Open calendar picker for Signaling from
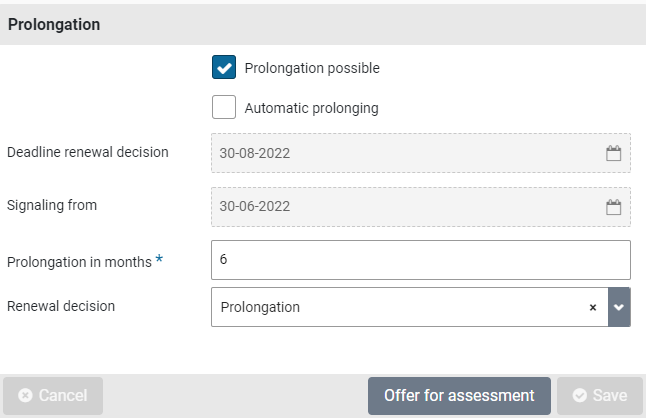 pyautogui.click(x=614, y=208)
